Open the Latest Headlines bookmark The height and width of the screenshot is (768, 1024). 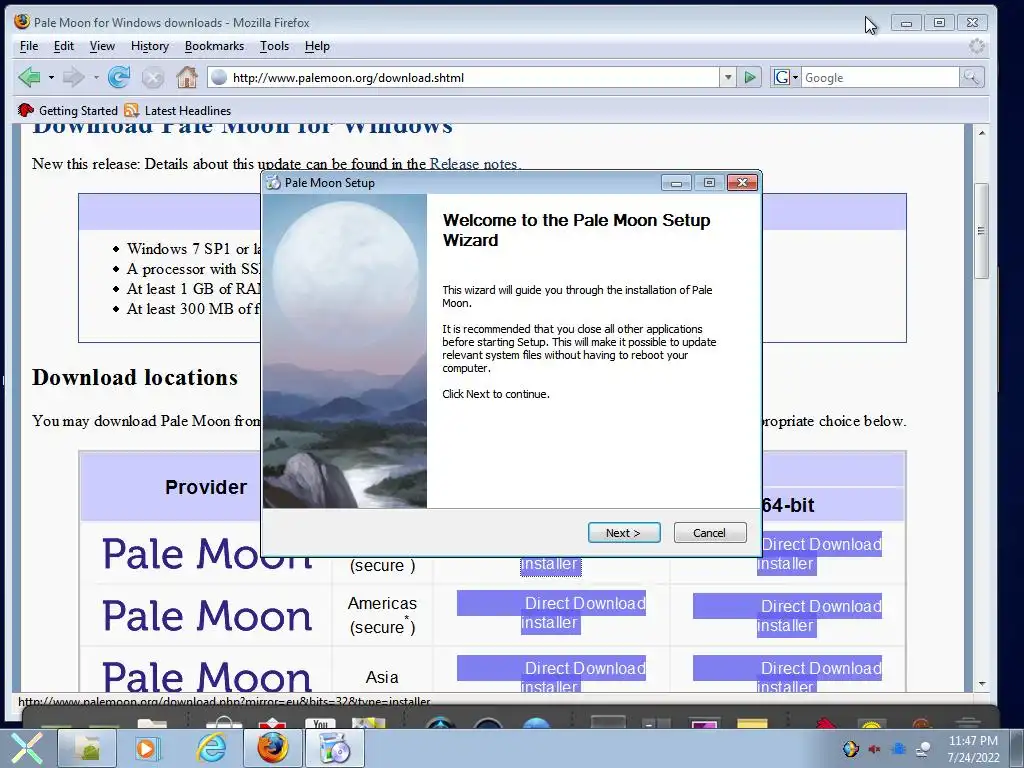click(x=178, y=110)
